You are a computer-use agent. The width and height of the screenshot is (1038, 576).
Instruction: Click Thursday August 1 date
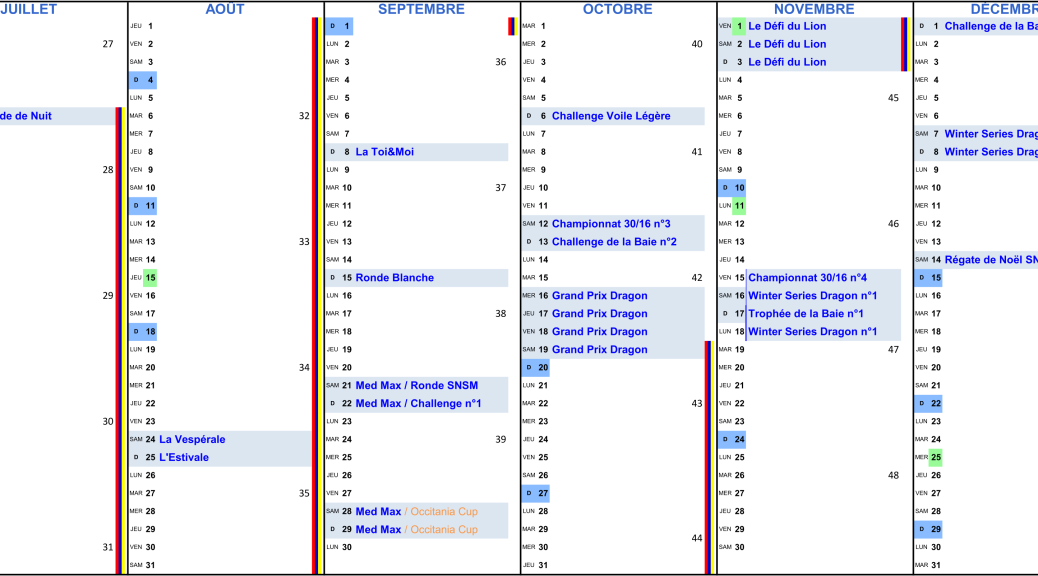coord(150,26)
